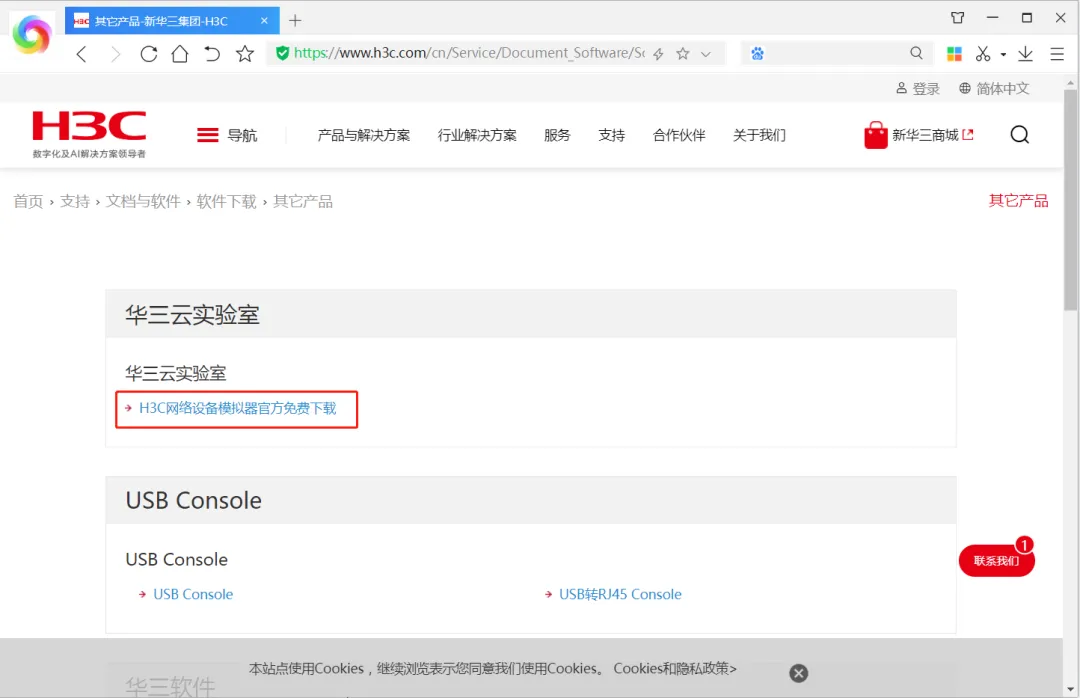Open the 支持 menu item in the top nav
Screen dimensions: 1080x698
tap(612, 135)
